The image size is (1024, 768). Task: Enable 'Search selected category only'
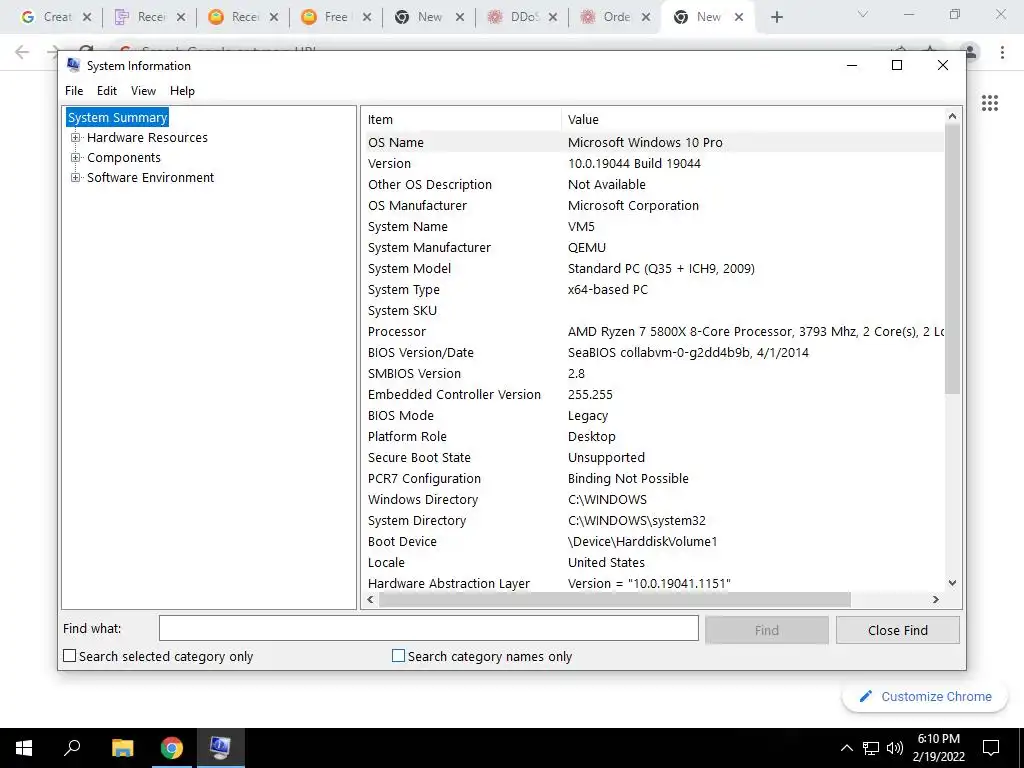point(70,656)
